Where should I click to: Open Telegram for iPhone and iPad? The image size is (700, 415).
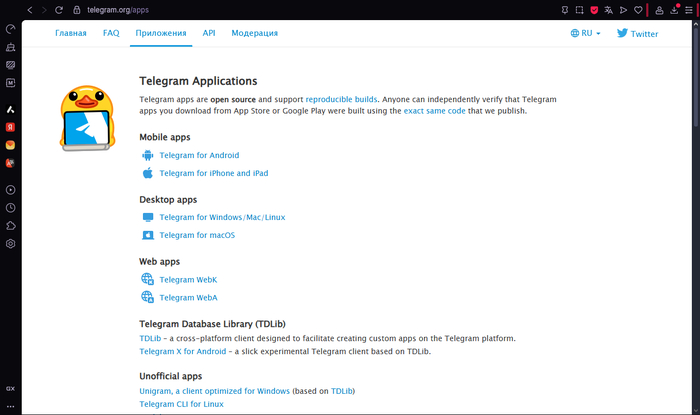click(214, 173)
